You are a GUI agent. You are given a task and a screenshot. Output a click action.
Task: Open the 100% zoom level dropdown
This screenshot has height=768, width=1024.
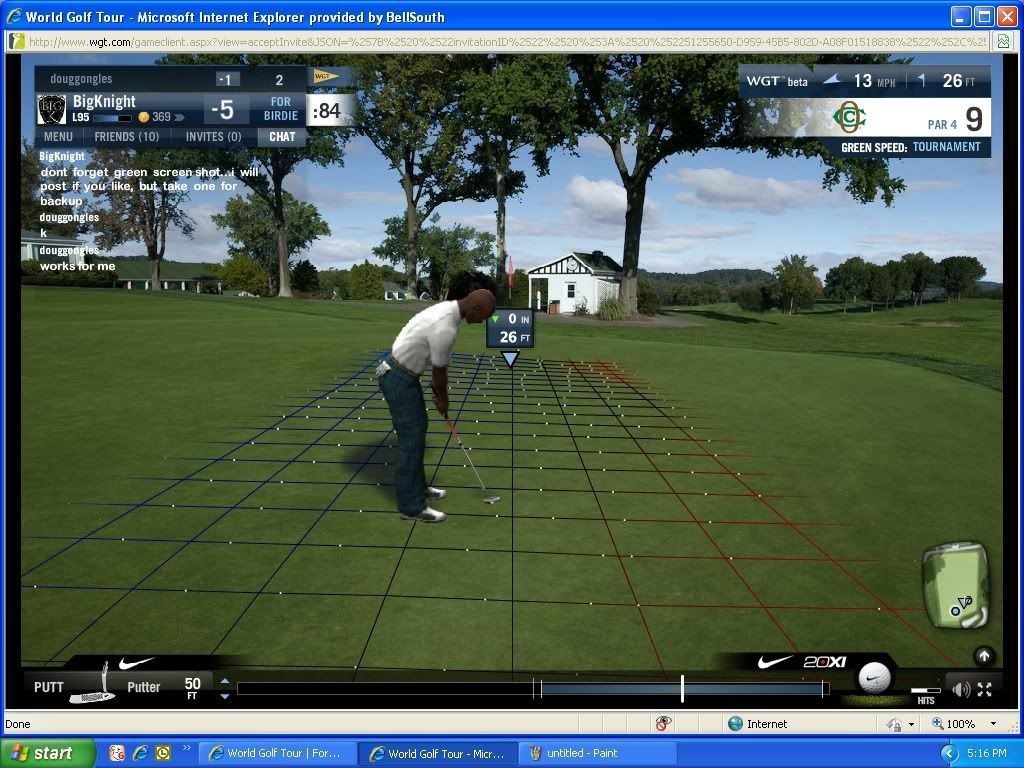coord(993,723)
